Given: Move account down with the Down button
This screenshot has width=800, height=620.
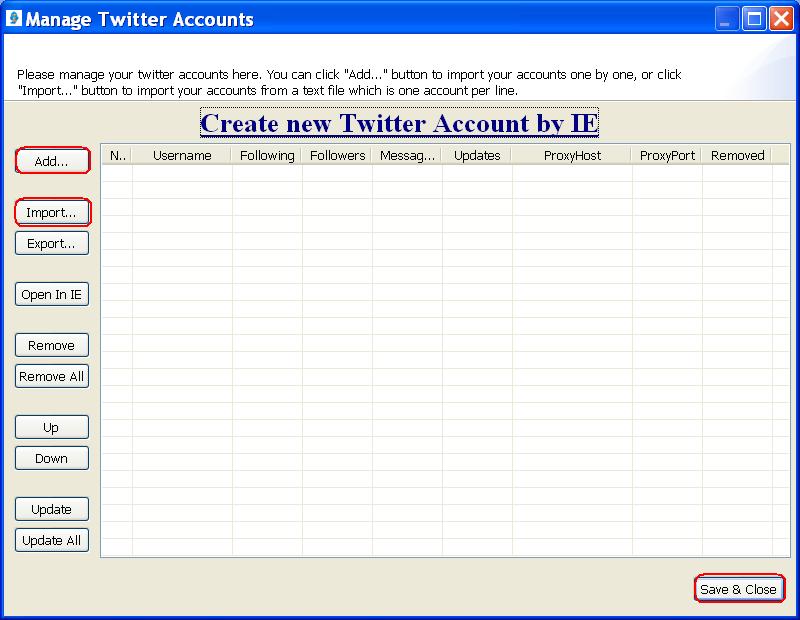Looking at the screenshot, I should 52,458.
